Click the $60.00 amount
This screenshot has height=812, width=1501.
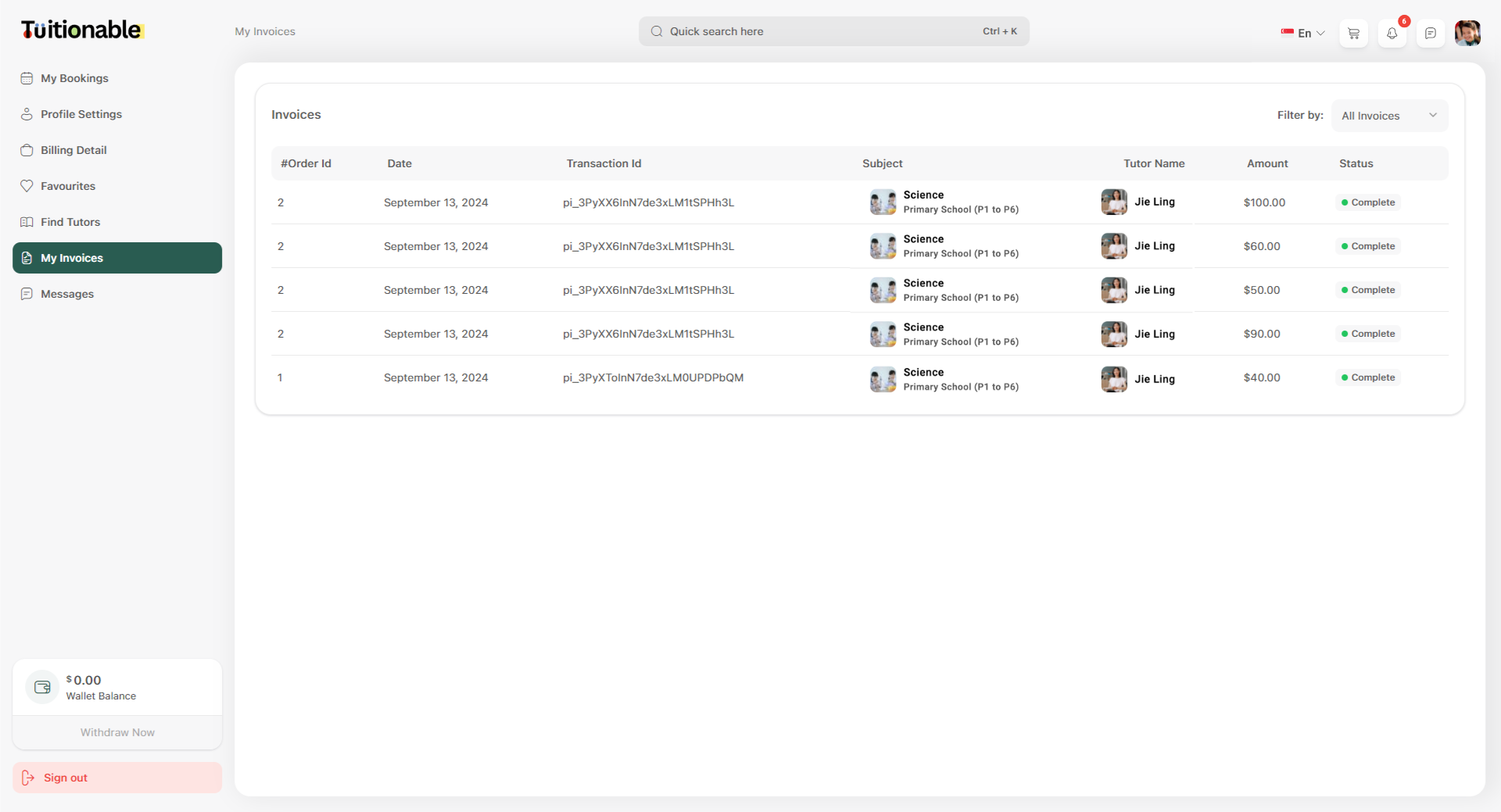[1262, 246]
